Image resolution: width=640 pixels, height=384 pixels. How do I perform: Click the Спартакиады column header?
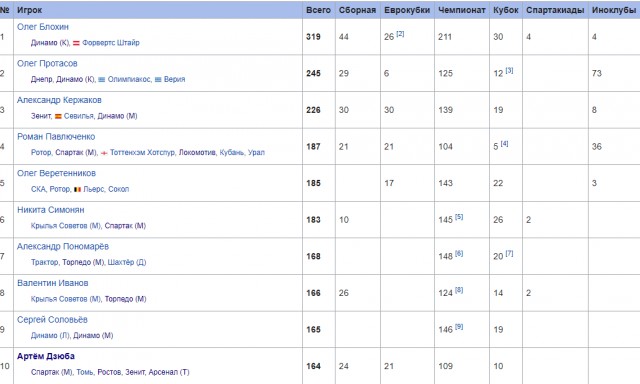555,10
